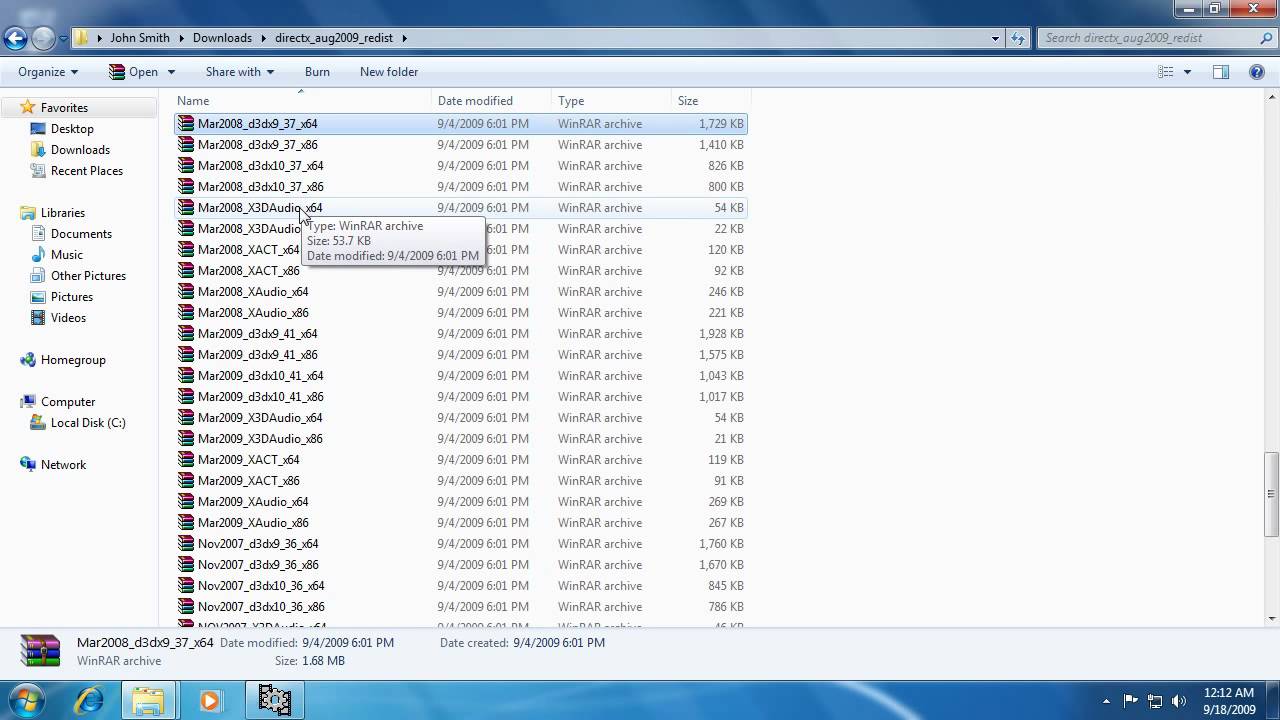Click the Open toolbar button
1280x720 pixels.
(x=133, y=72)
